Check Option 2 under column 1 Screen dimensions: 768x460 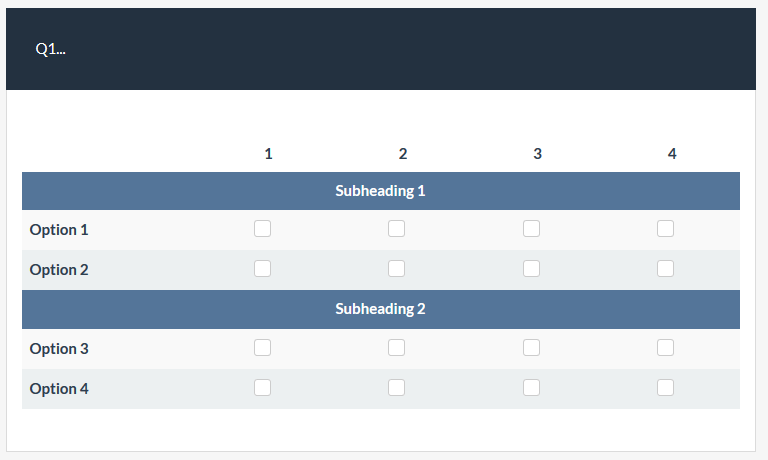262,268
